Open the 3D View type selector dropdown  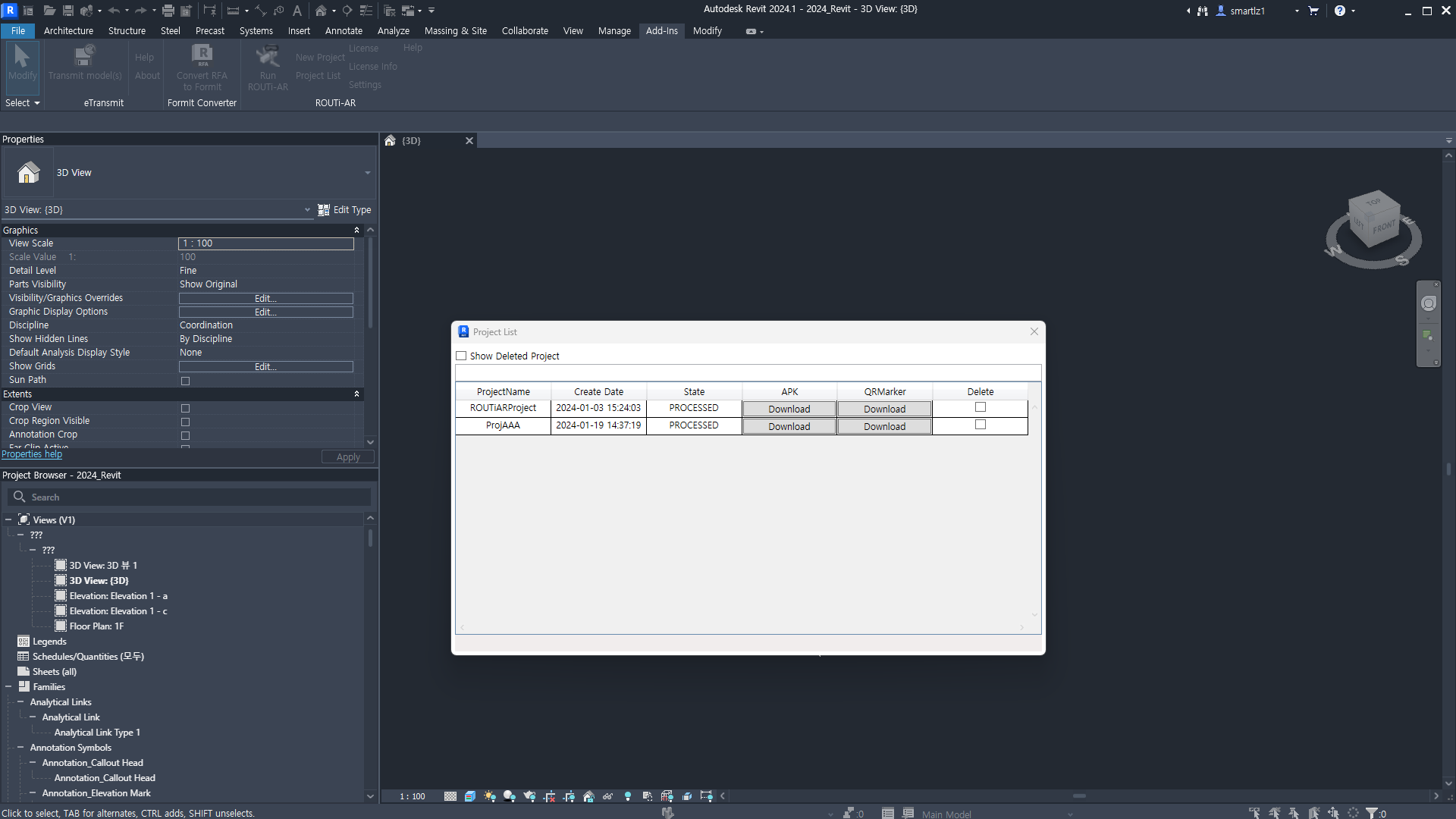[367, 173]
